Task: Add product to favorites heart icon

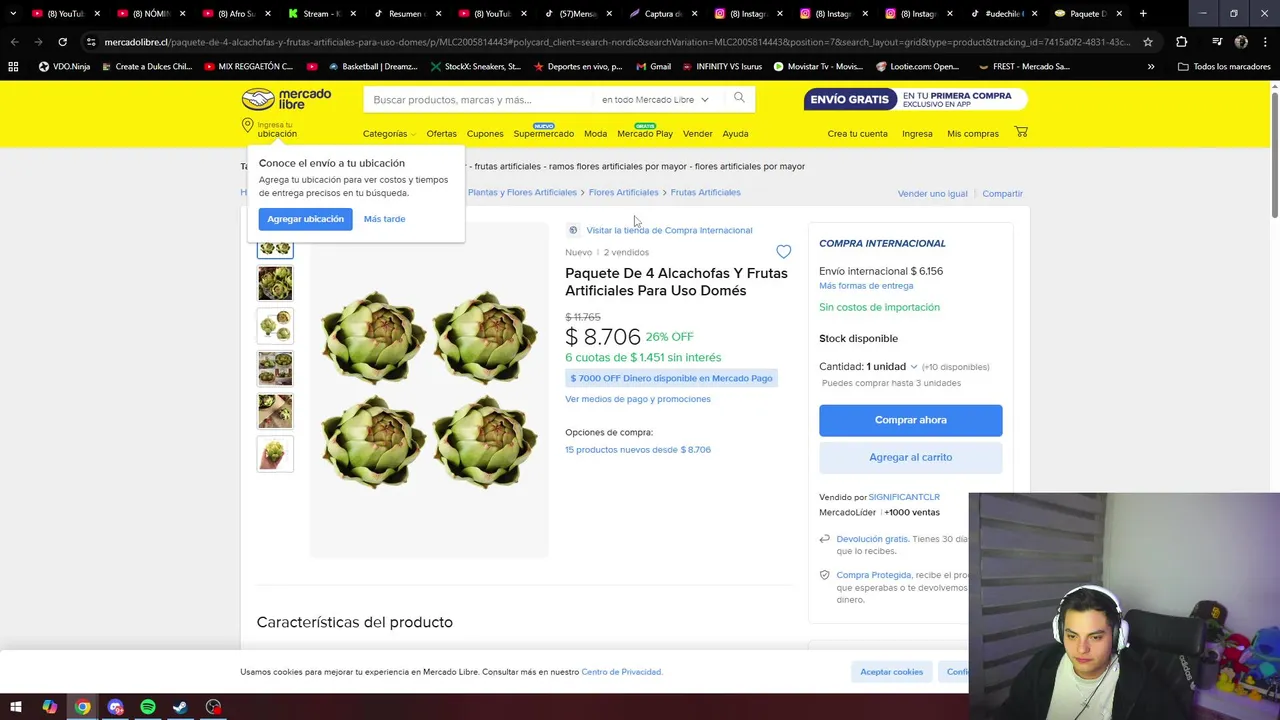Action: (784, 252)
